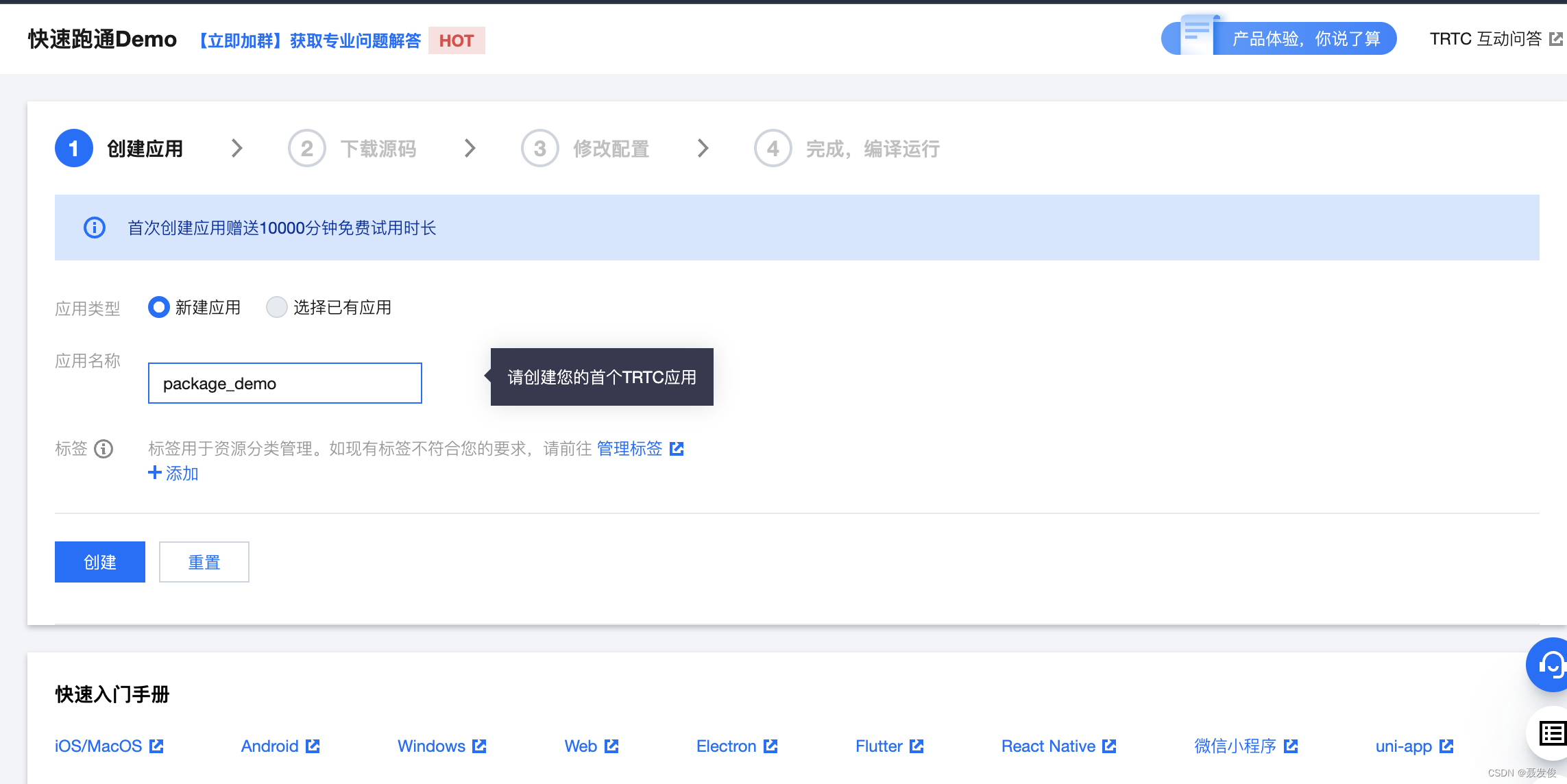Click the info icon beside 标签
The height and width of the screenshot is (784, 1567).
click(x=104, y=449)
